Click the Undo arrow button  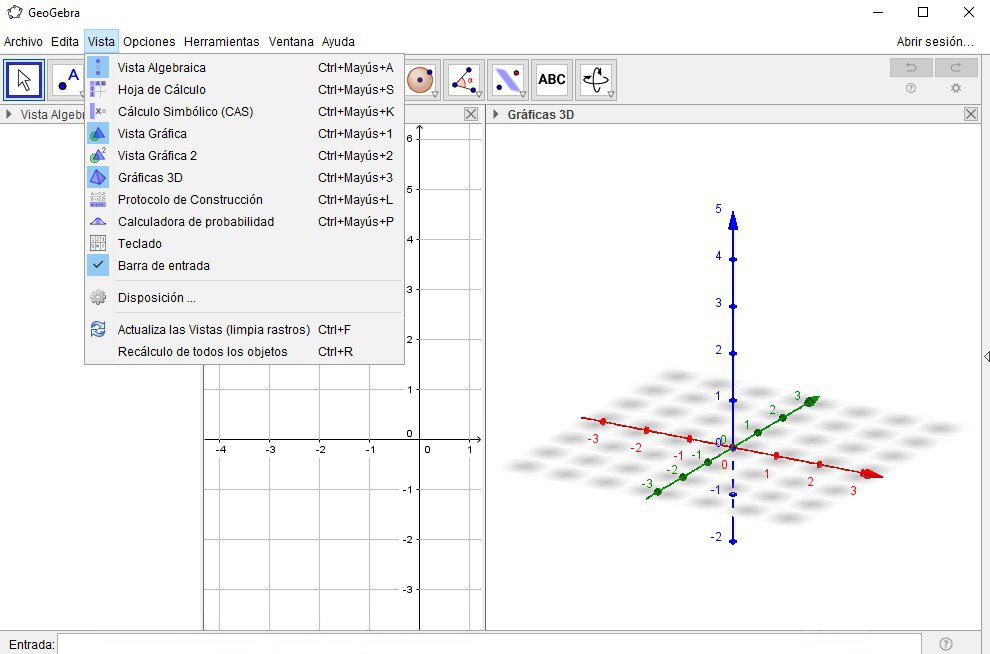[x=910, y=67]
